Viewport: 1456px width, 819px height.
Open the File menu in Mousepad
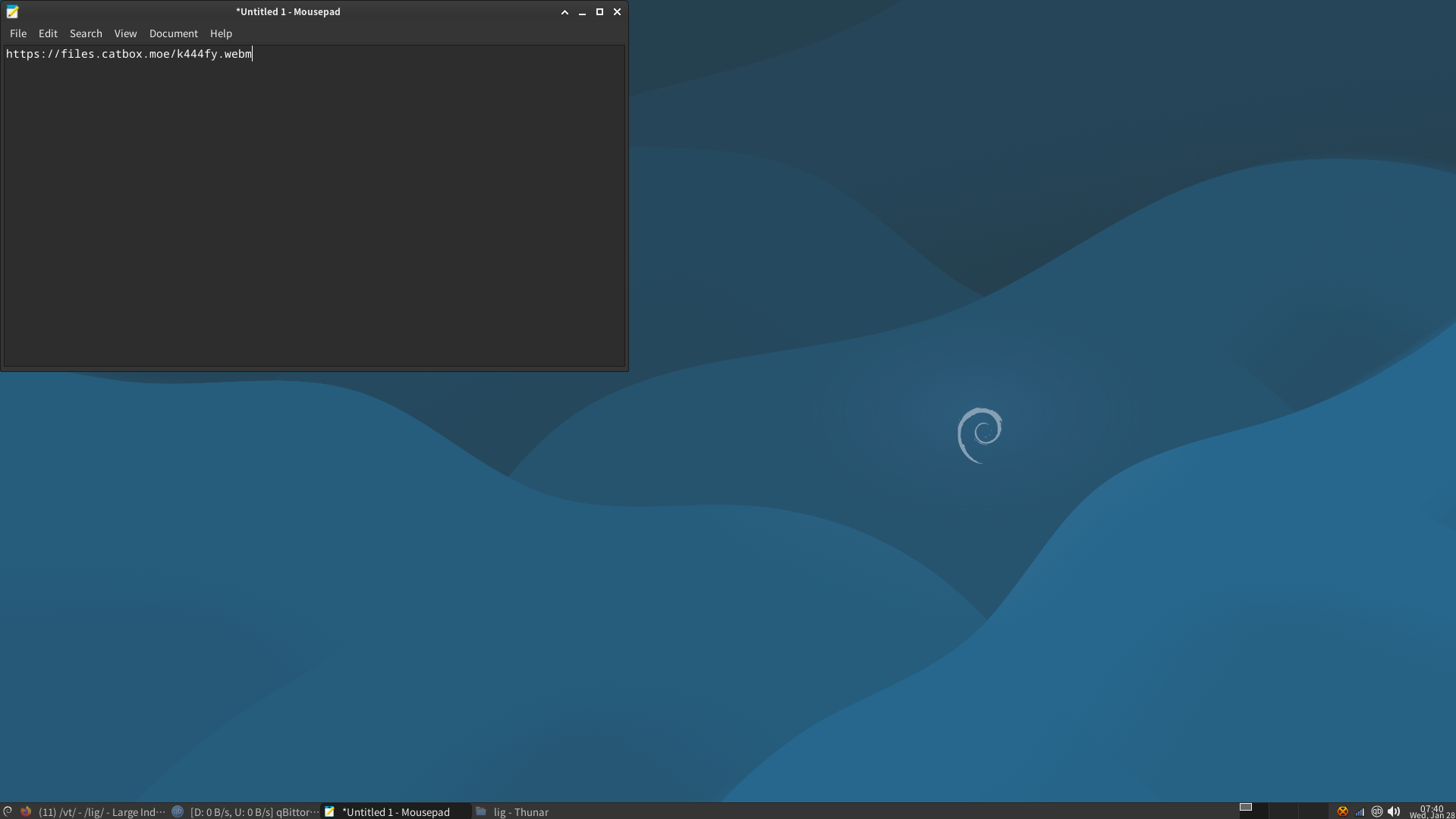coord(18,33)
